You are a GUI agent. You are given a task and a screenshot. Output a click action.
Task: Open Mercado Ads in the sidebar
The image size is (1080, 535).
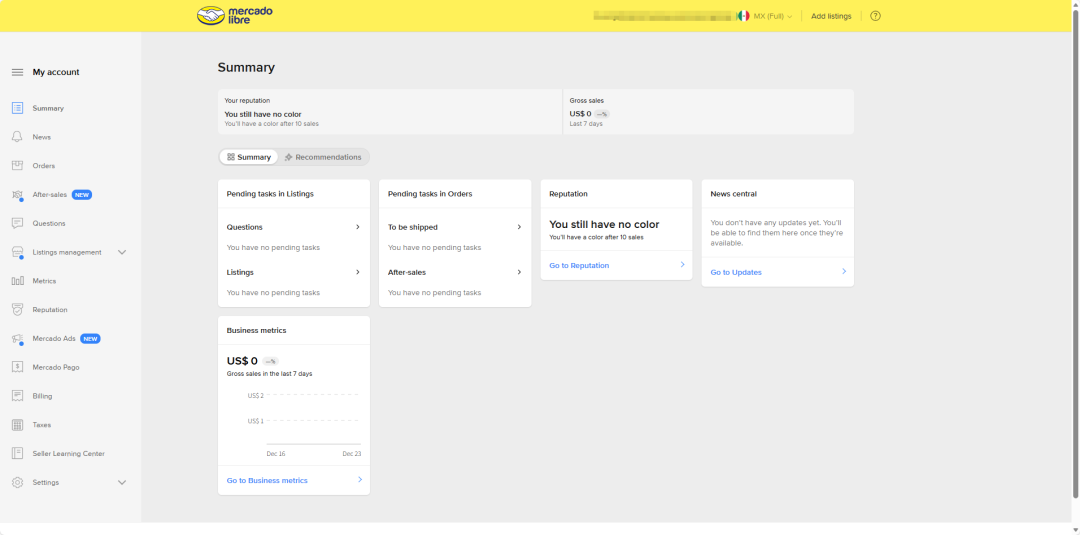[x=54, y=339]
